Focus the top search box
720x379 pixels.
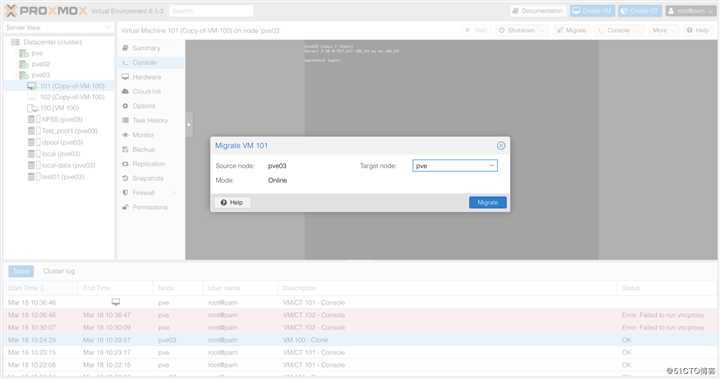coord(211,11)
